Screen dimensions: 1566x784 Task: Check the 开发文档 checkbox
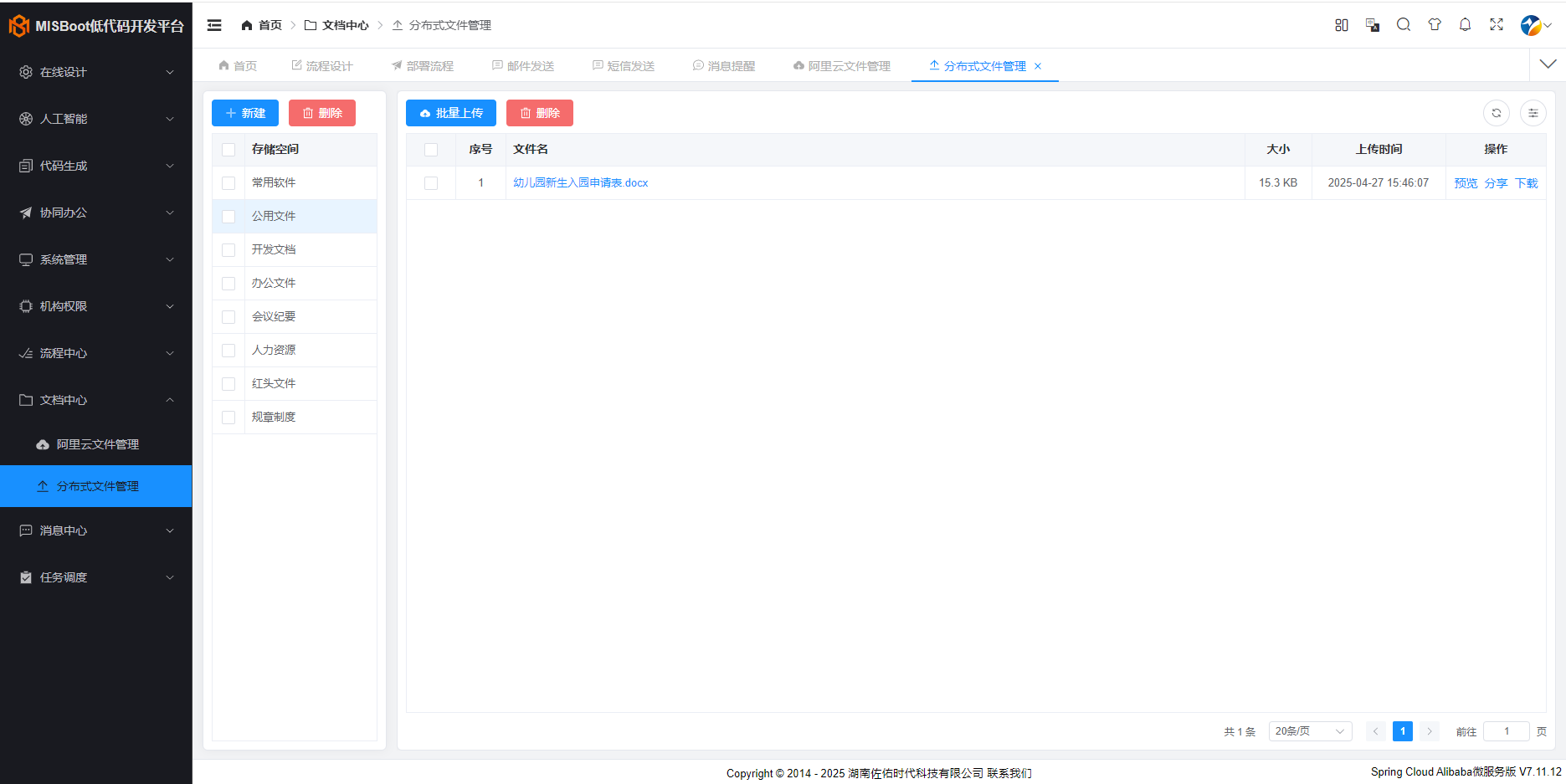(x=228, y=250)
